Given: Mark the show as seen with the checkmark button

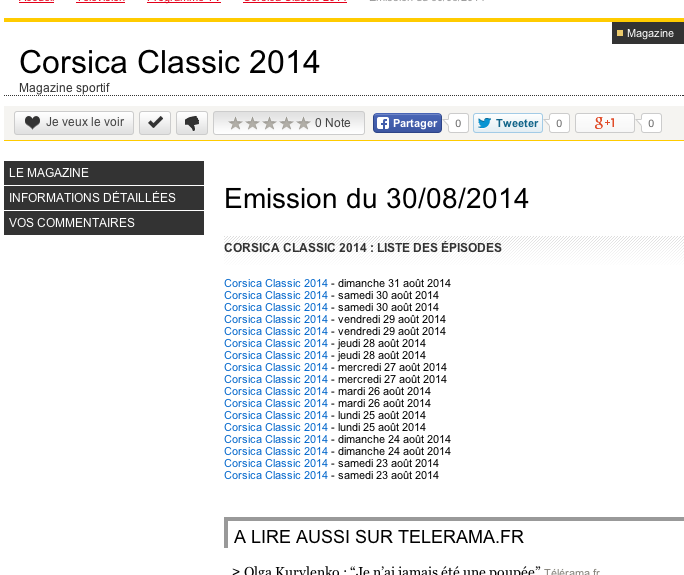Looking at the screenshot, I should [x=155, y=123].
